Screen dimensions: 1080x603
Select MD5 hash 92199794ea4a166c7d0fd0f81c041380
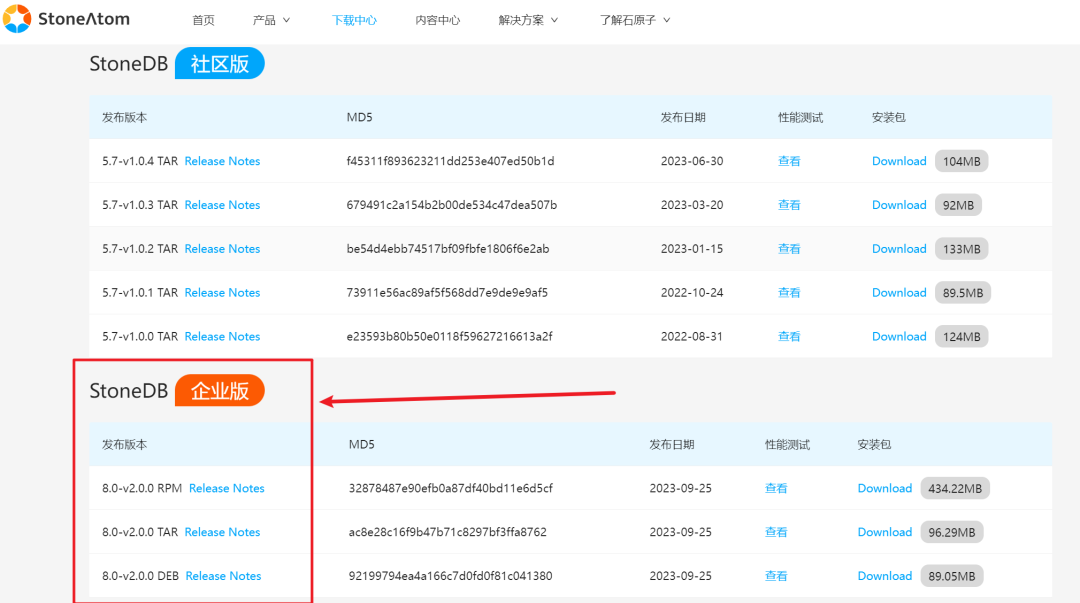coord(450,576)
